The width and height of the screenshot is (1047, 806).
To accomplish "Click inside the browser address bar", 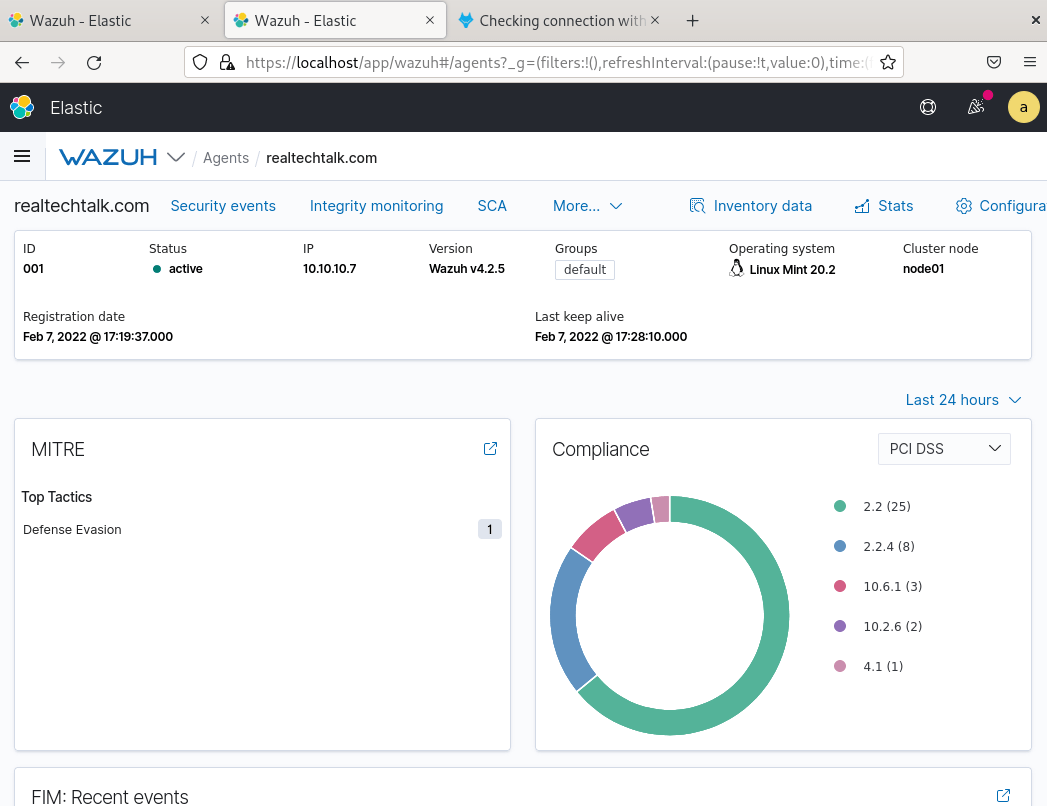I will pyautogui.click(x=550, y=62).
